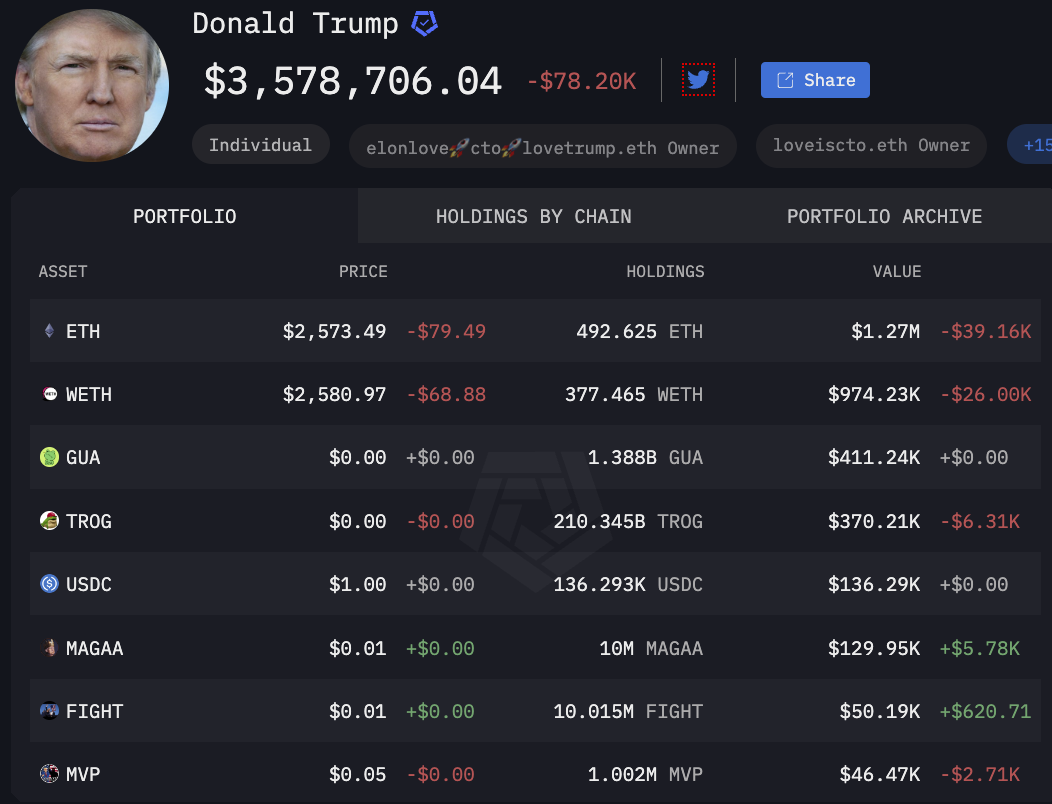Image resolution: width=1052 pixels, height=804 pixels.
Task: Click the GUA token icon
Action: [49, 457]
